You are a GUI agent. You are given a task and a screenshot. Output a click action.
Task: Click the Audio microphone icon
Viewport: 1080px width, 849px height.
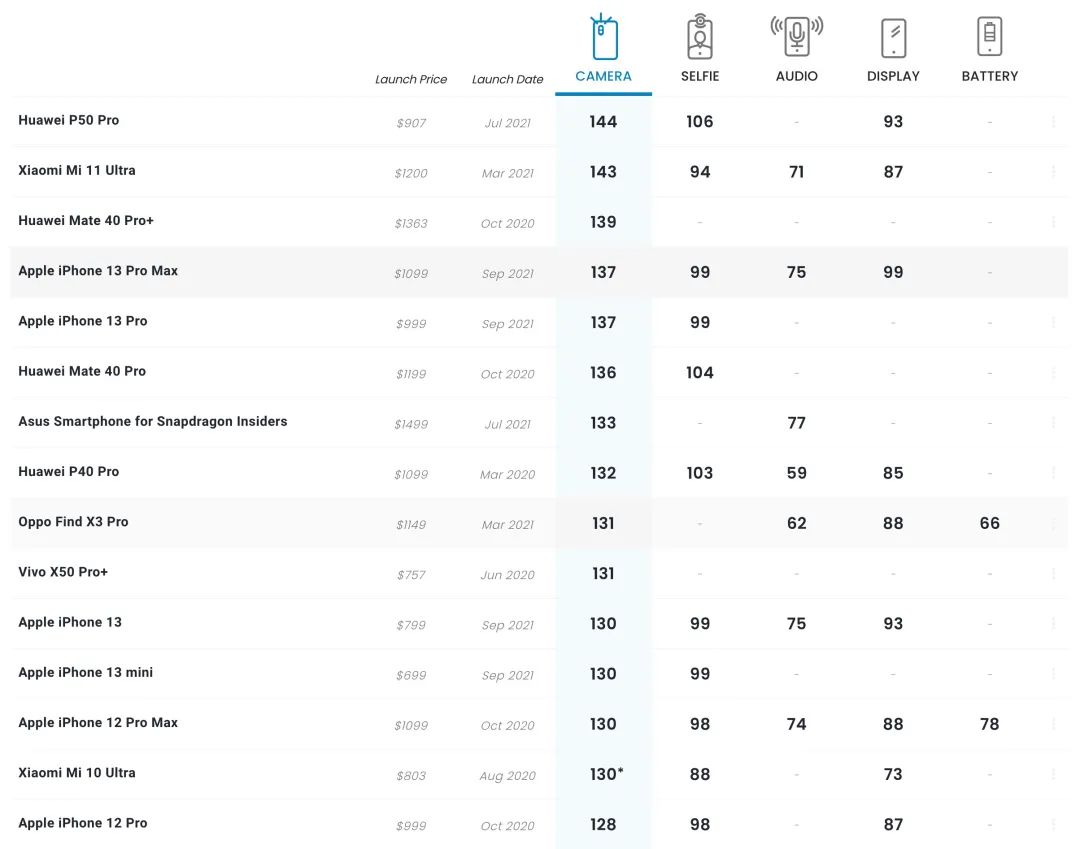796,36
